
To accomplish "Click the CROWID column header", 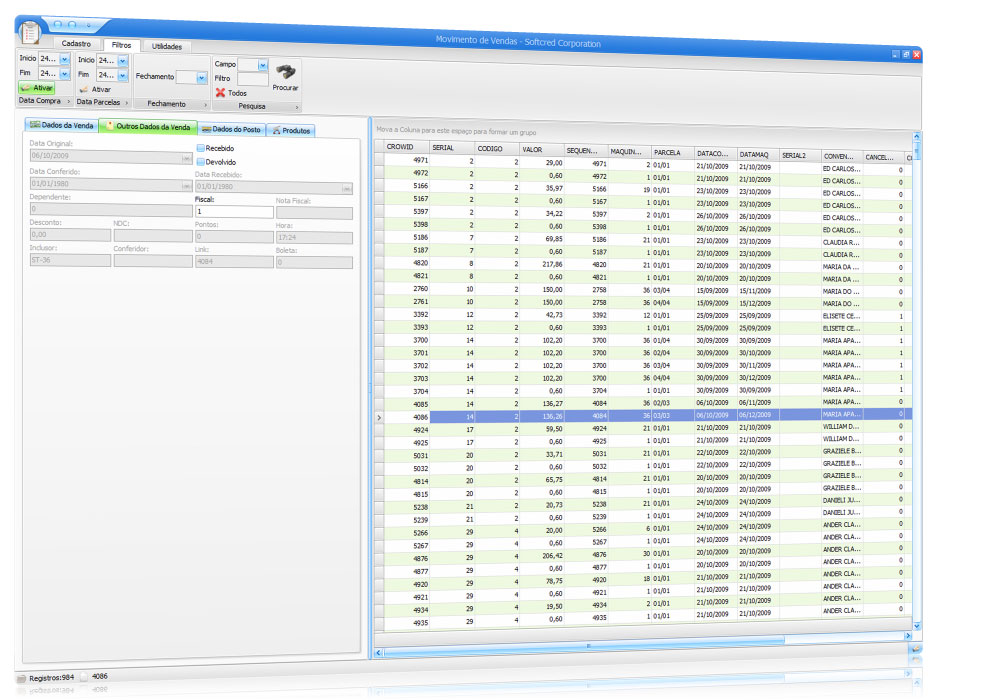I will pos(405,147).
